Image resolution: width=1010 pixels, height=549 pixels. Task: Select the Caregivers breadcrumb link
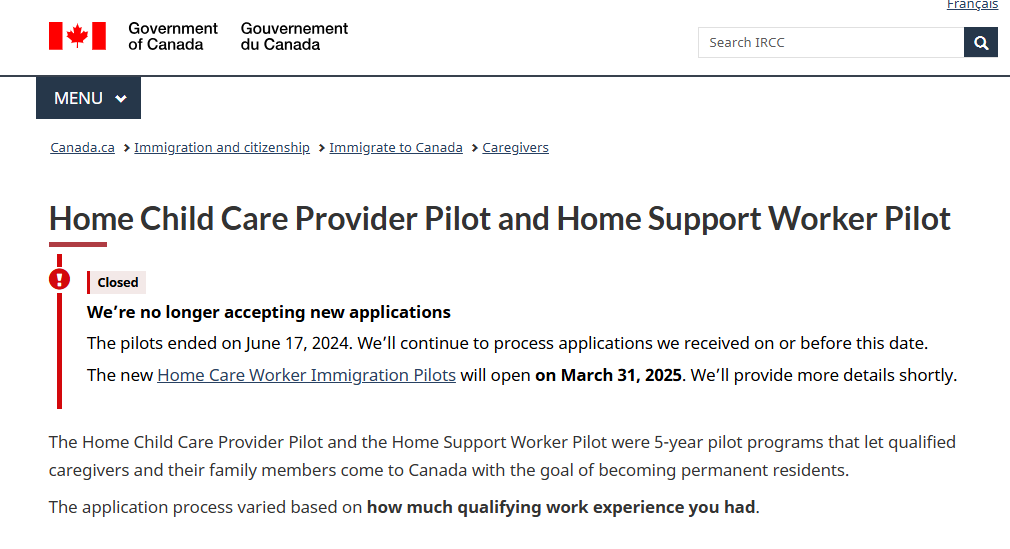[x=515, y=148]
